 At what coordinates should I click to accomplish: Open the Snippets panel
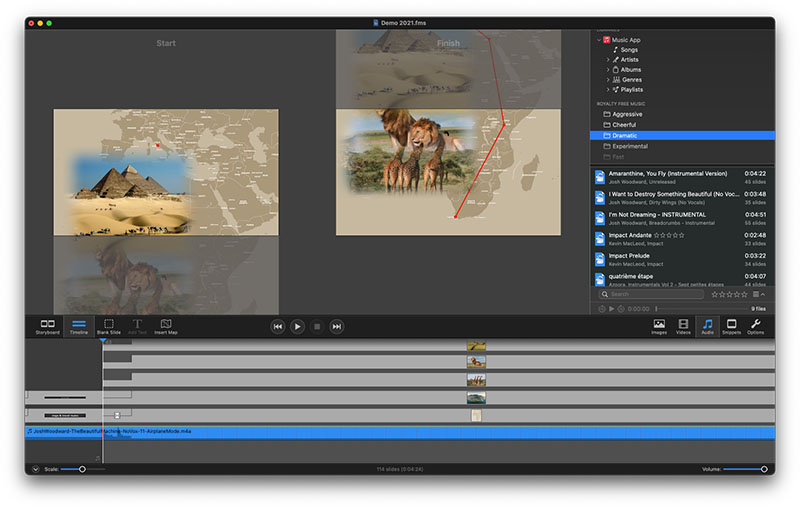click(731, 326)
